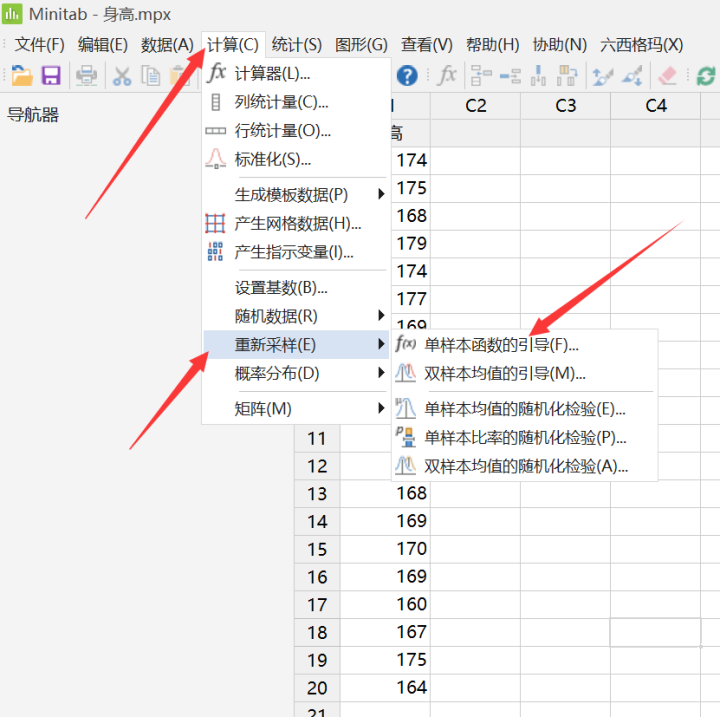Screen dimensions: 720x717
Task: Select row header 13
Action: click(x=317, y=494)
